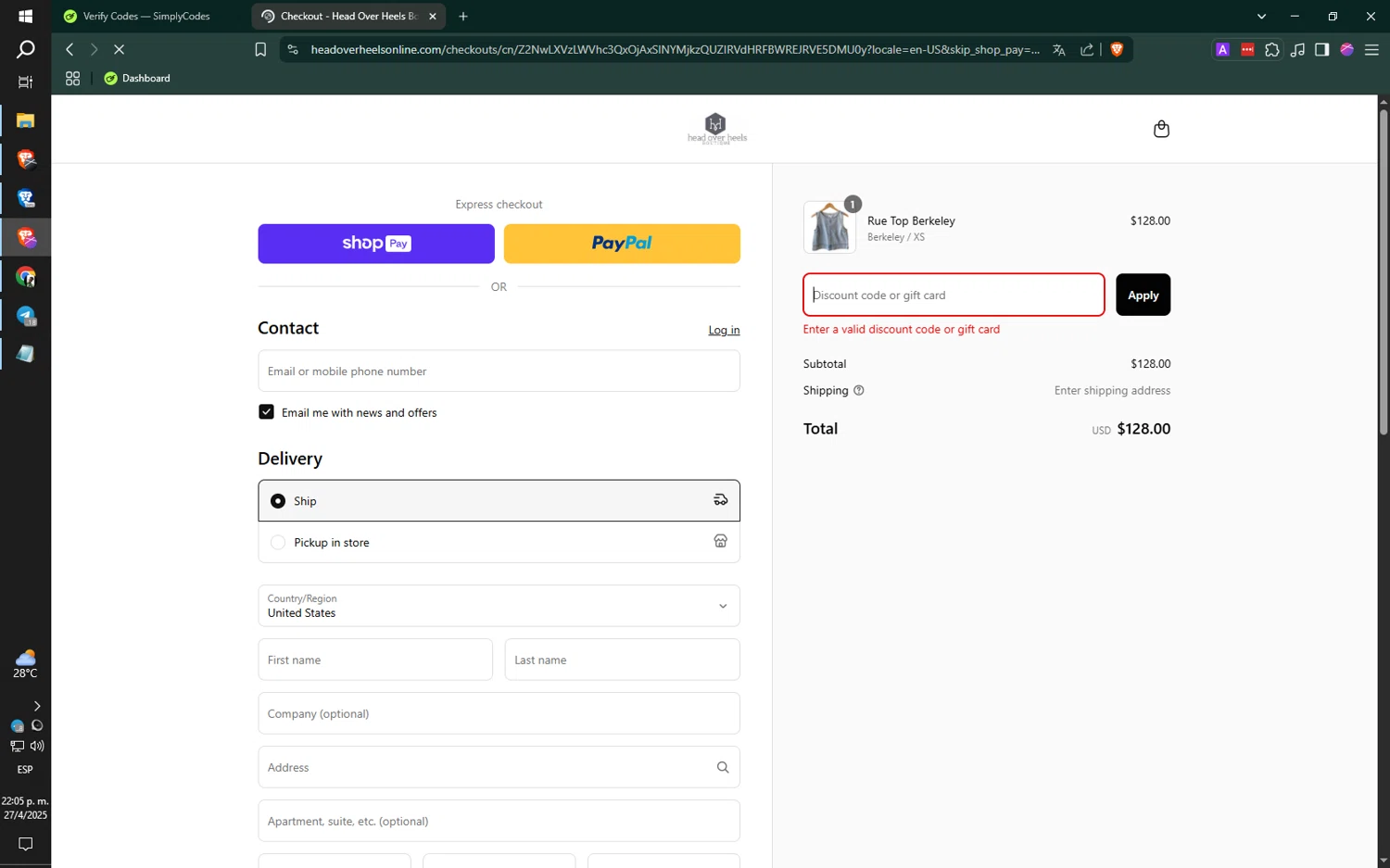The width and height of the screenshot is (1390, 868).
Task: Click the First name field
Action: click(x=375, y=660)
